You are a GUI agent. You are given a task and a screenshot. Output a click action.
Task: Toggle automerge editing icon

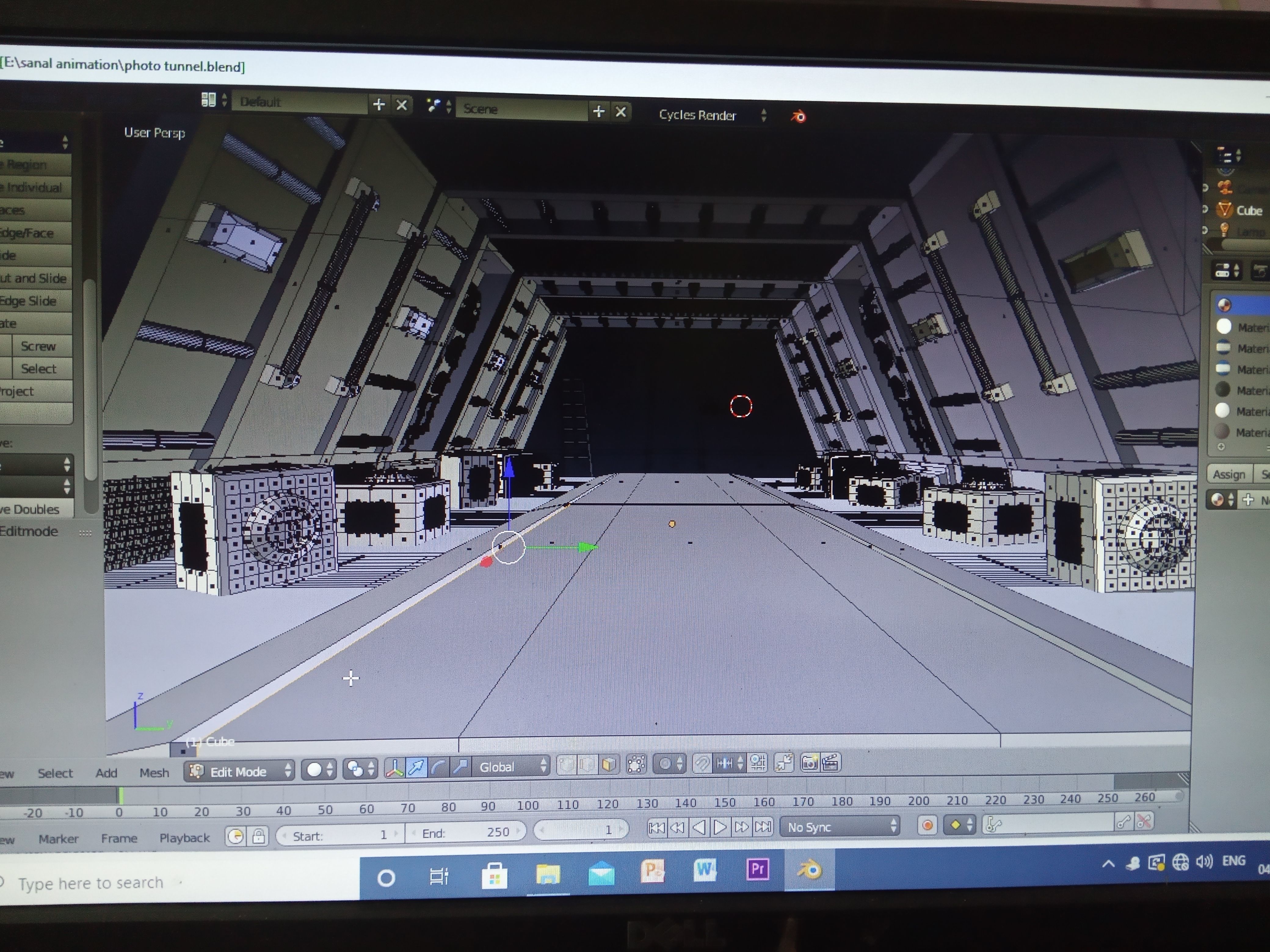point(784,762)
